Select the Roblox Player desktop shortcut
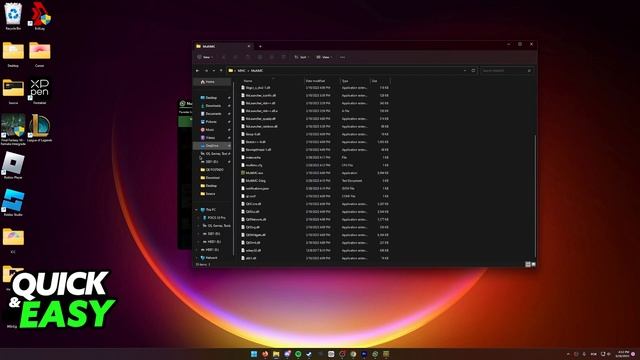640x360 pixels. tap(13, 165)
